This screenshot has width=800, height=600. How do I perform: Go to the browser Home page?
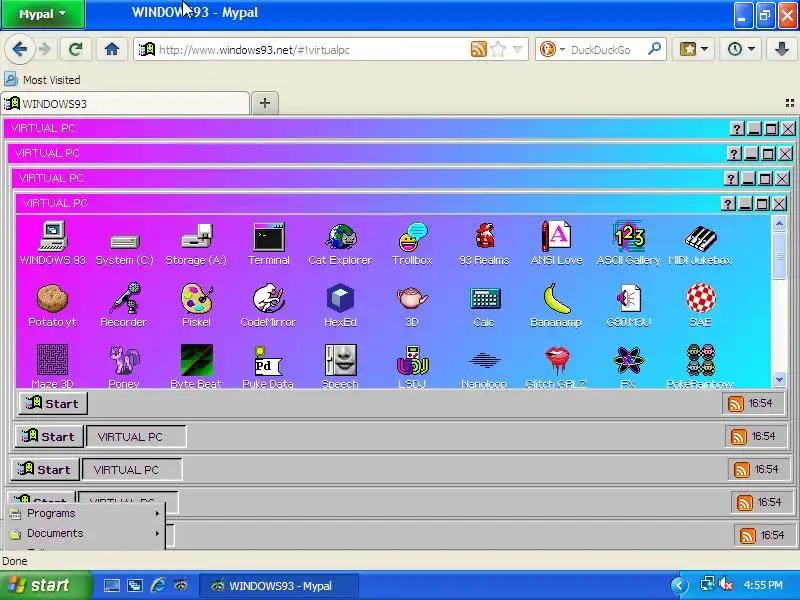tap(112, 49)
